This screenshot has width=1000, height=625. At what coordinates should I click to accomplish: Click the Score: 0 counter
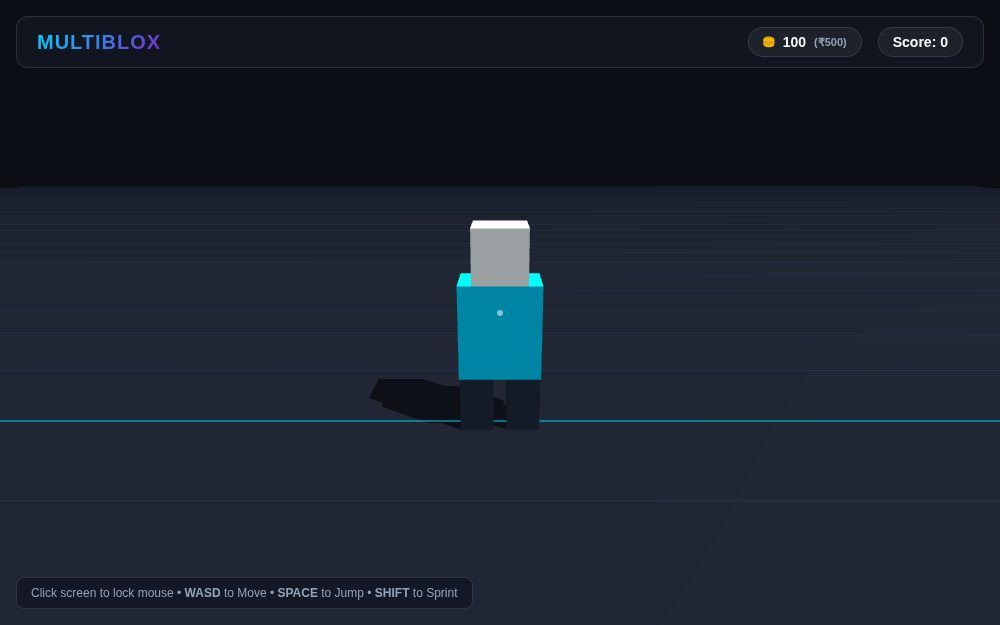click(920, 42)
